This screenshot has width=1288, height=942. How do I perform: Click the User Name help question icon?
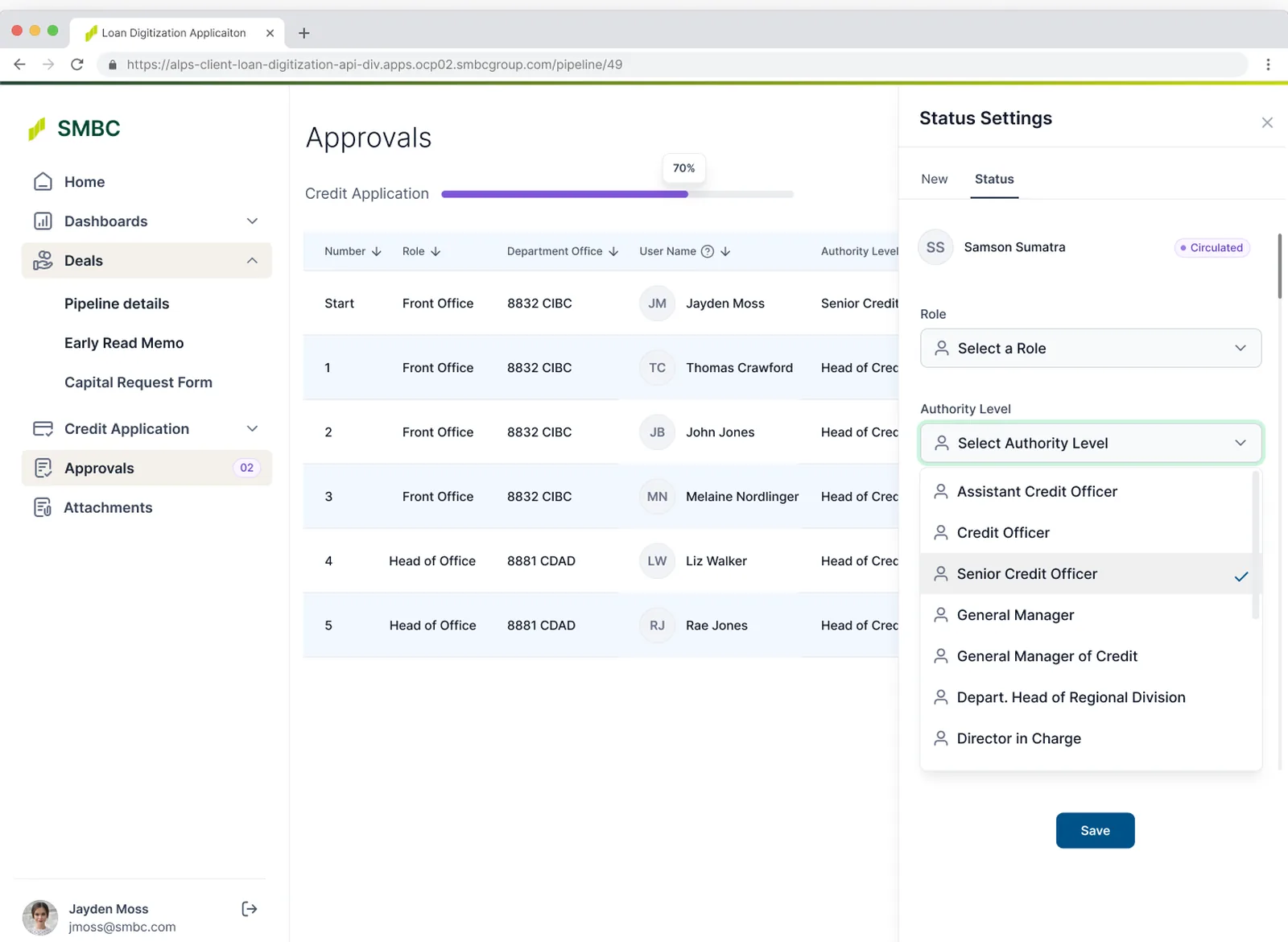pyautogui.click(x=708, y=251)
